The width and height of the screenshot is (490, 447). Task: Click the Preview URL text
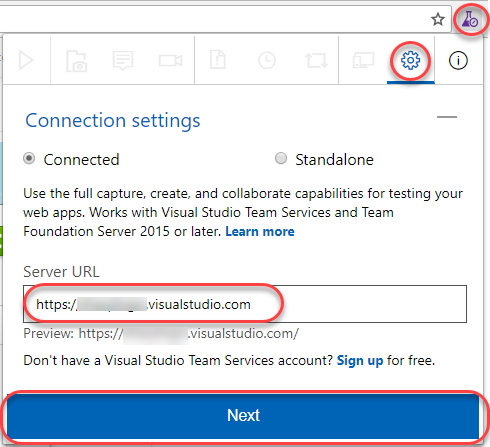point(161,333)
